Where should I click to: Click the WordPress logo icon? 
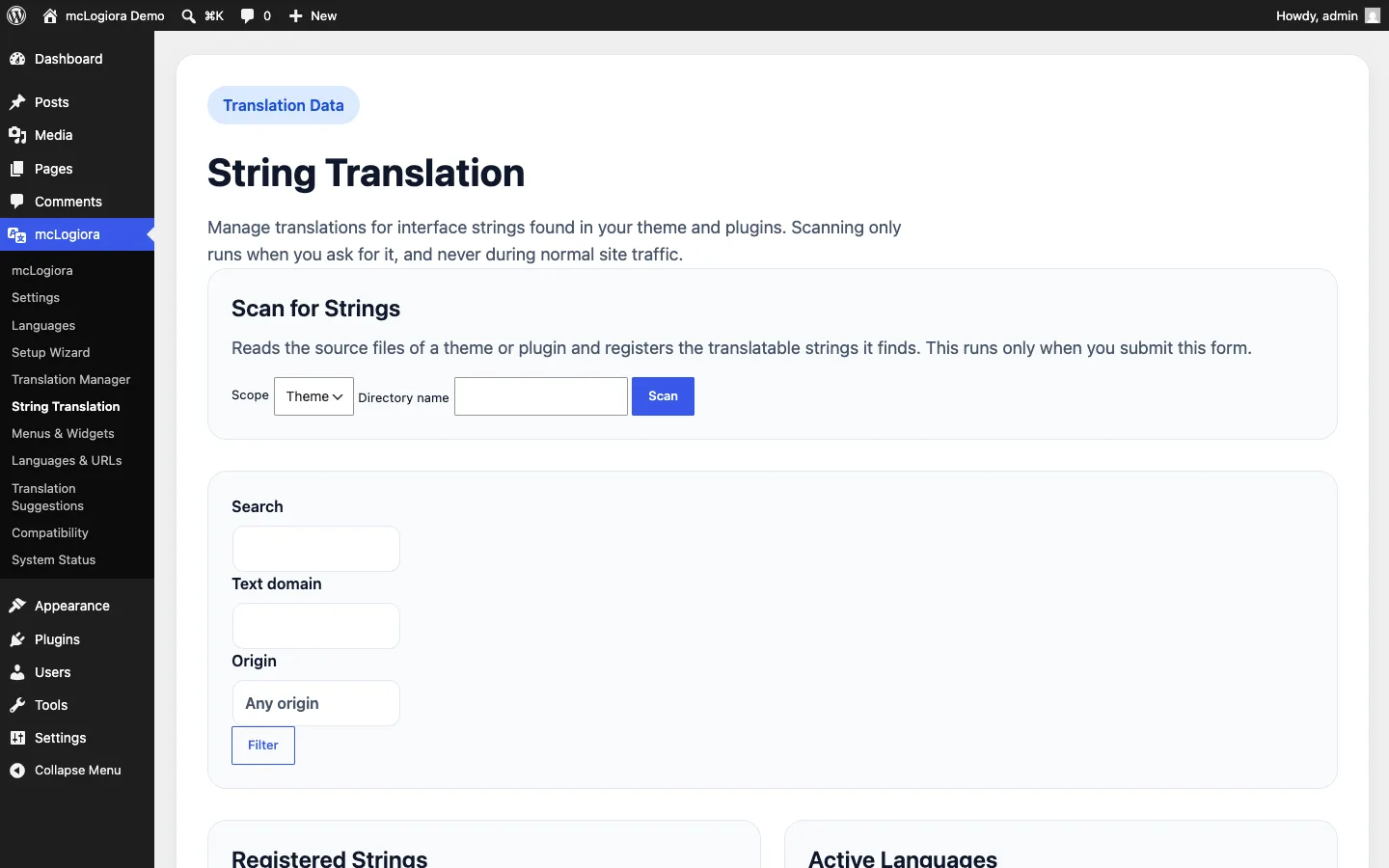[16, 15]
